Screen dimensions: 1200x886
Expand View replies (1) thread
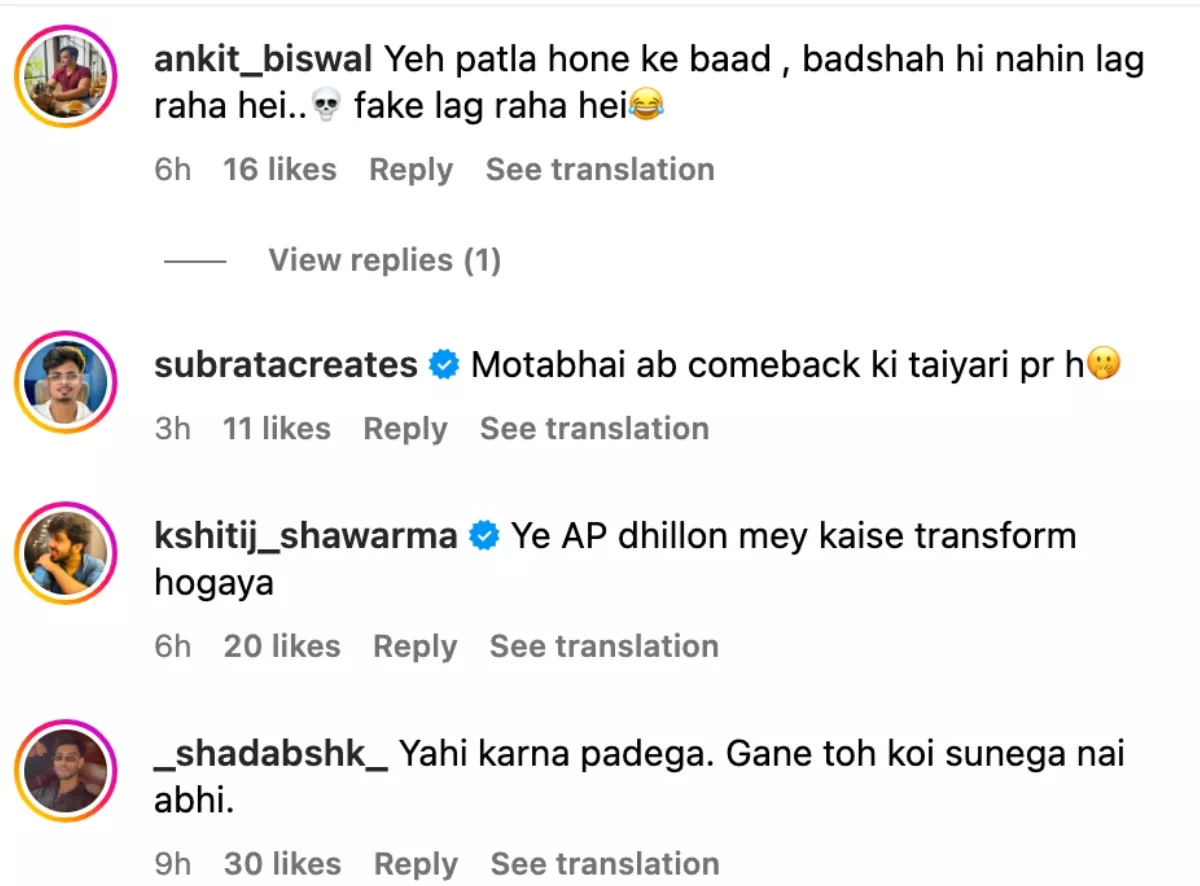click(384, 261)
